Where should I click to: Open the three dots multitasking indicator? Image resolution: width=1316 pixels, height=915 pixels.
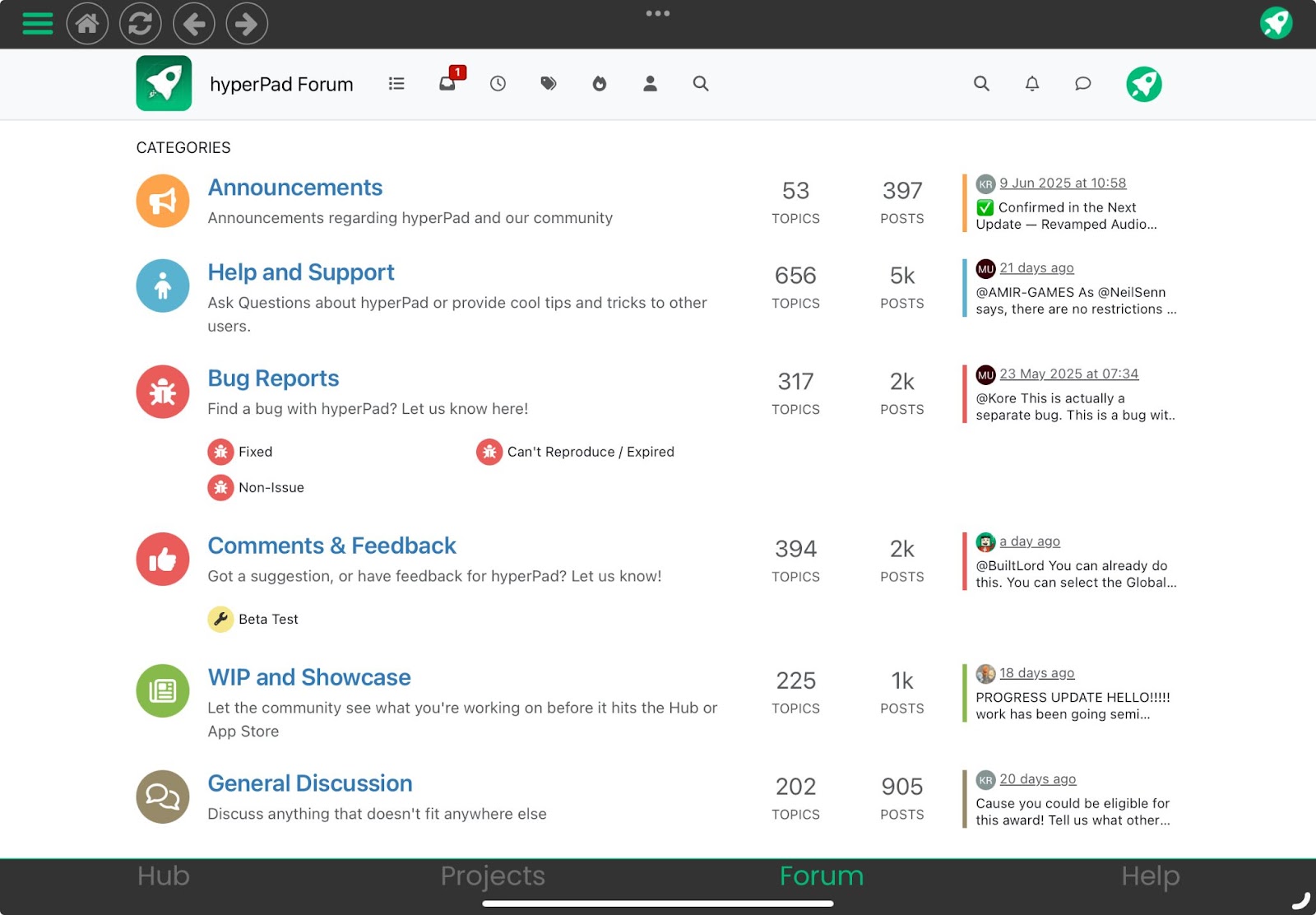(658, 13)
